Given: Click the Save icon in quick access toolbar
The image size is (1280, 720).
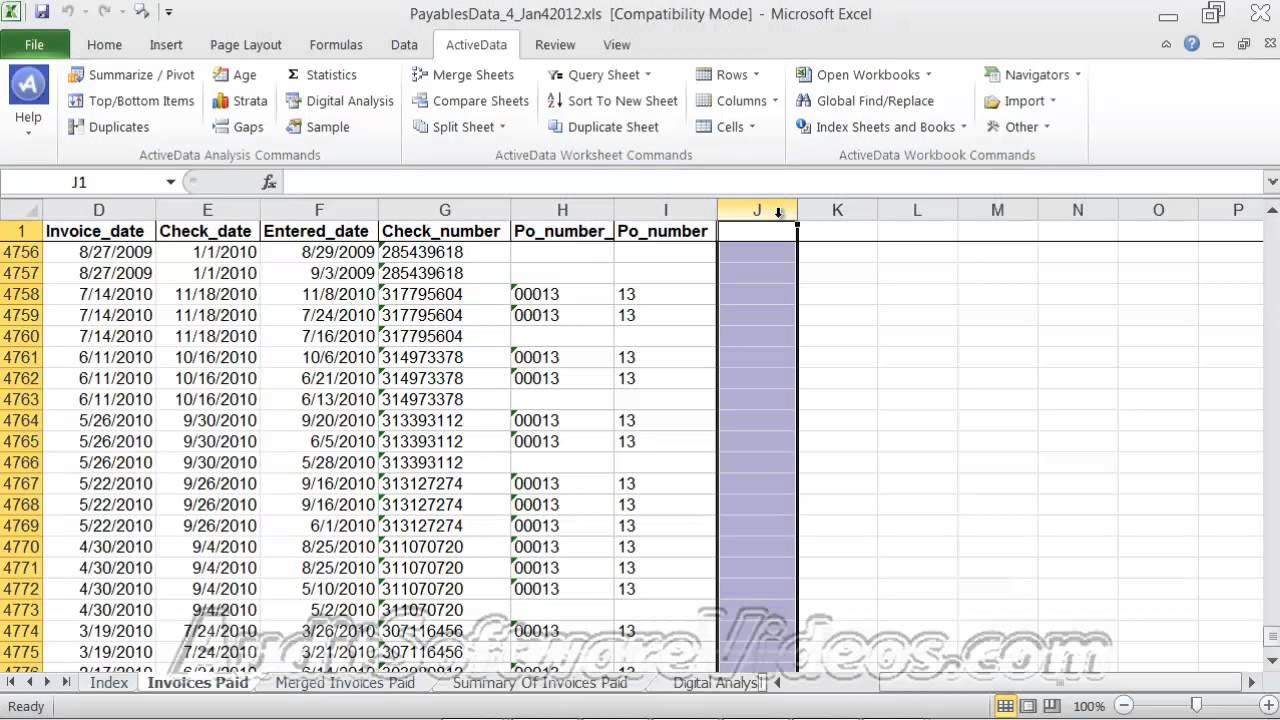Looking at the screenshot, I should [x=42, y=13].
